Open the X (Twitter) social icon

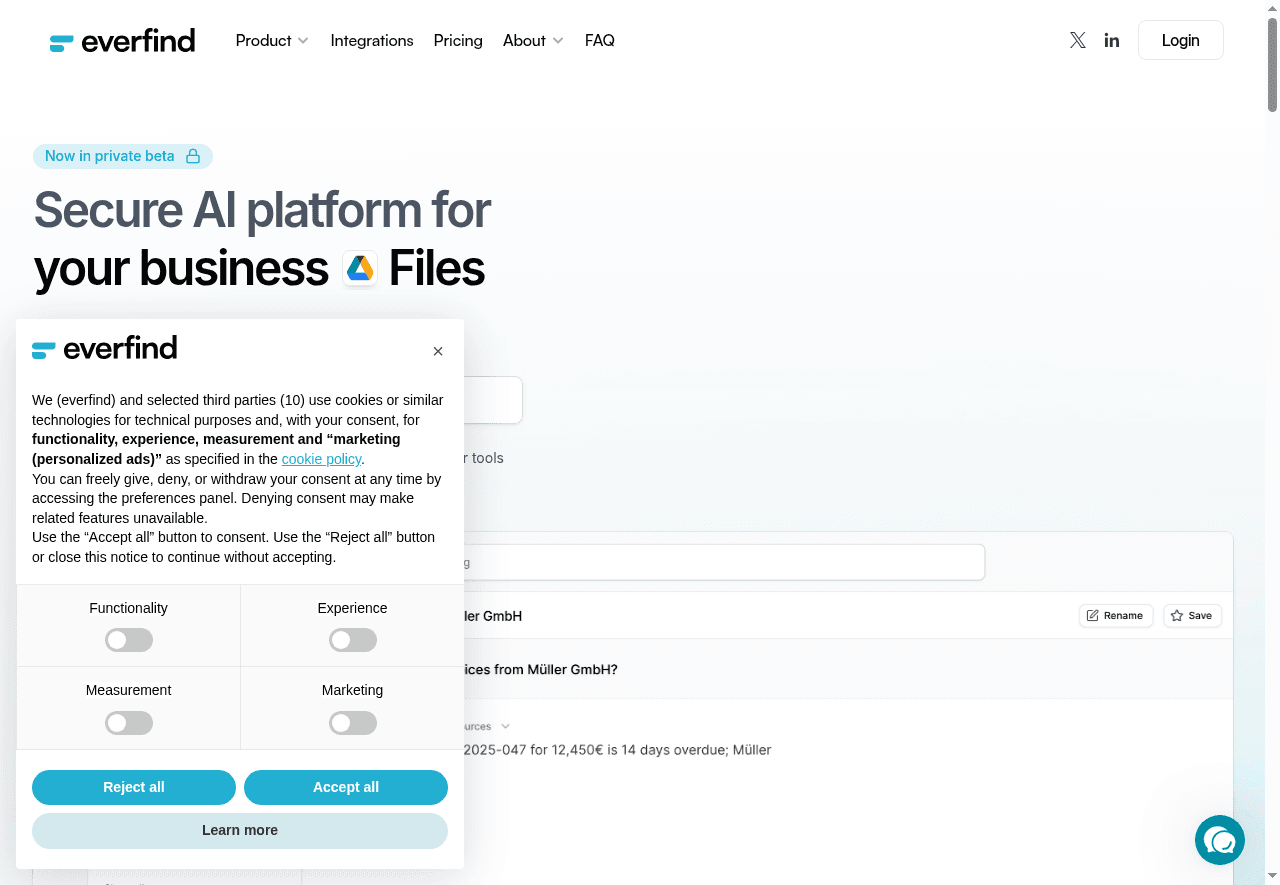tap(1077, 40)
